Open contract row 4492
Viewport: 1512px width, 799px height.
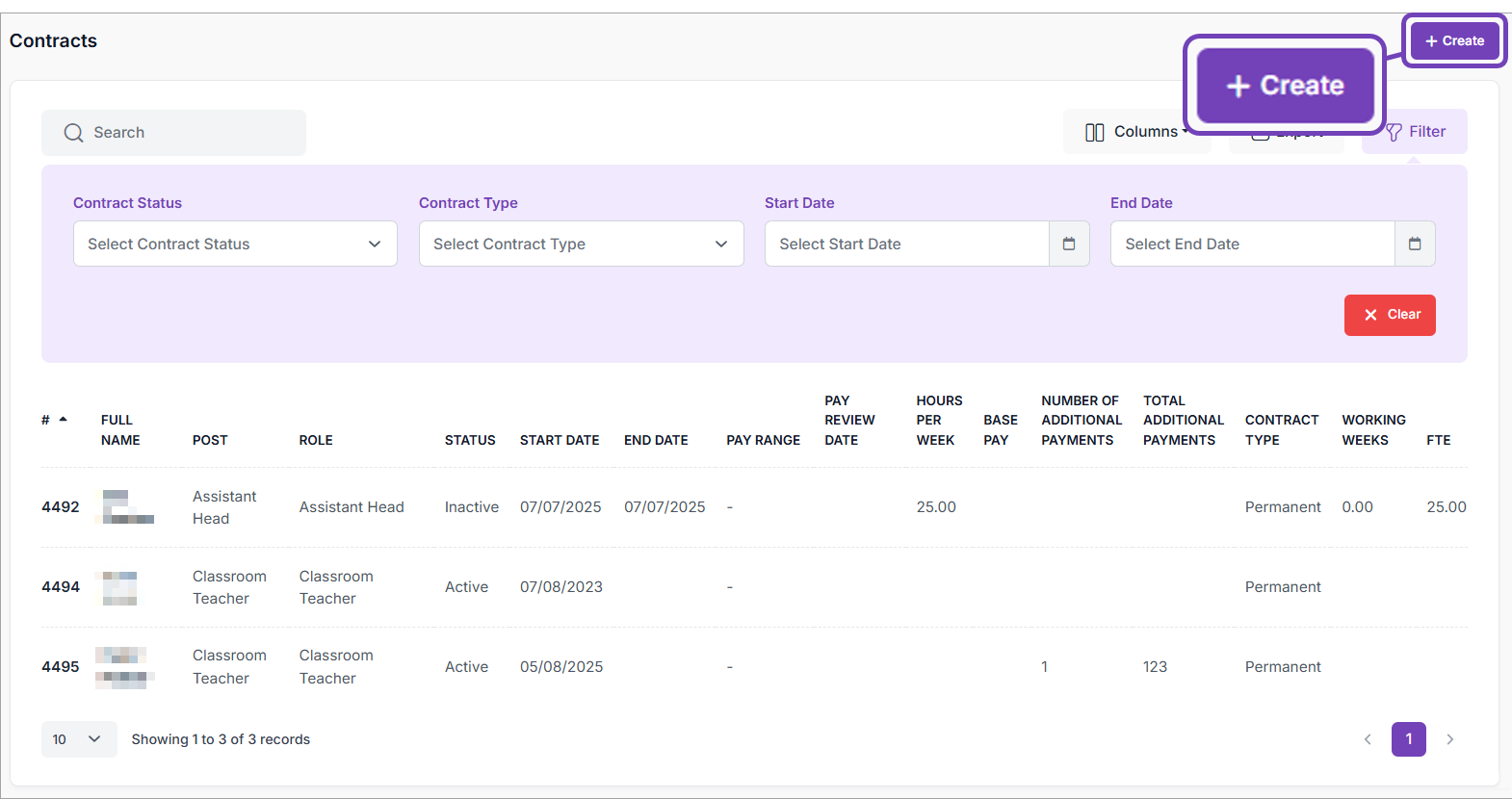61,507
